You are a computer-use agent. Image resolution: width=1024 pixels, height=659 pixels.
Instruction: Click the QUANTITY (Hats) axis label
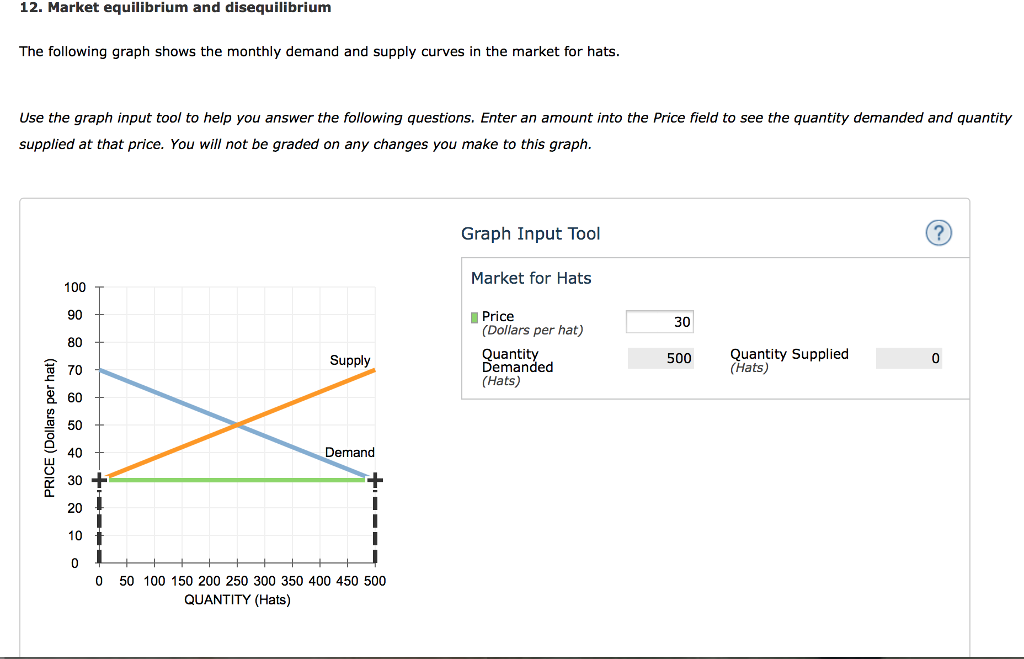tap(237, 599)
